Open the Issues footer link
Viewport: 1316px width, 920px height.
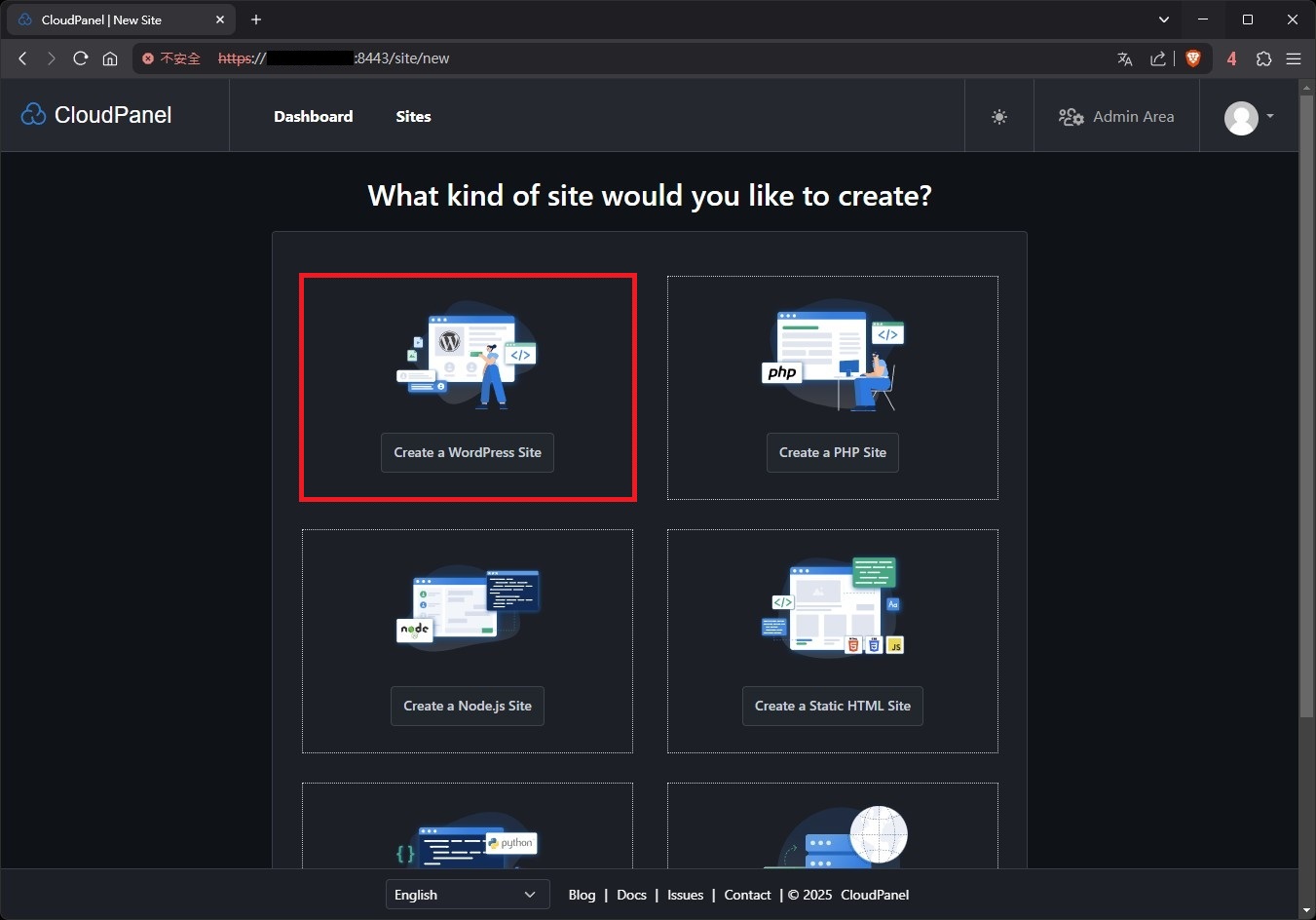685,895
